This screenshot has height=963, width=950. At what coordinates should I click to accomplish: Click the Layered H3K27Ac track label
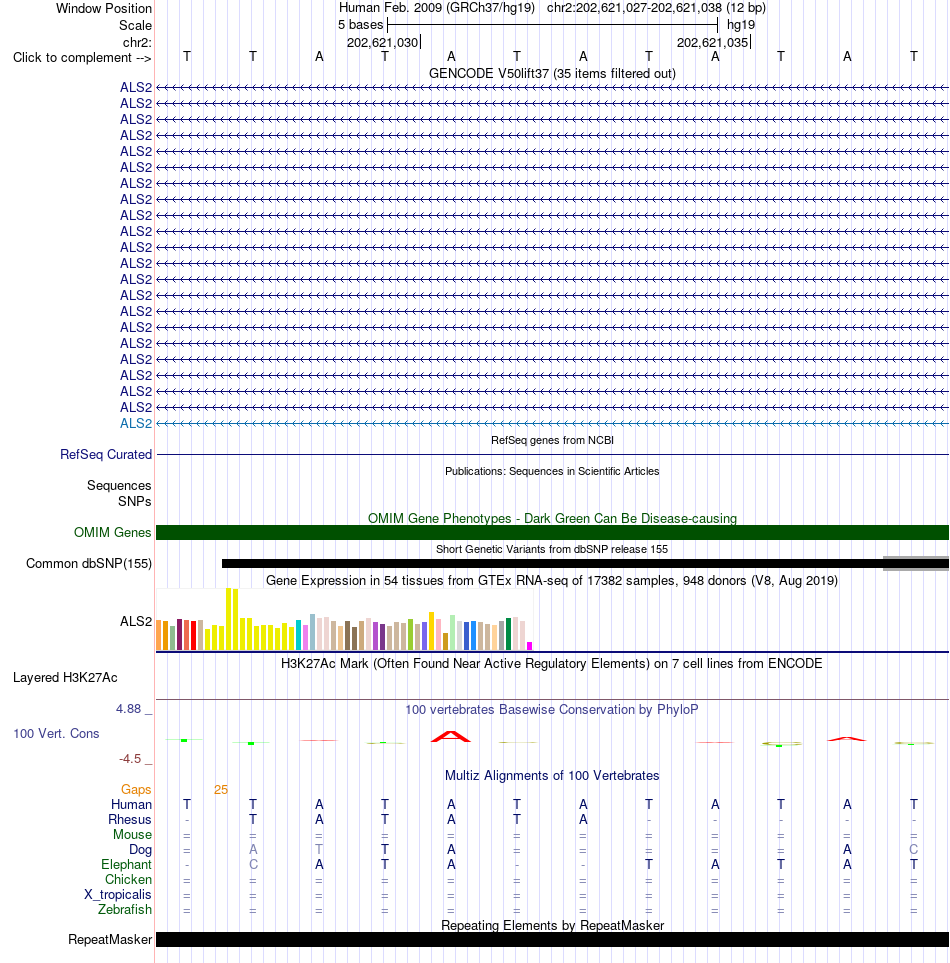(x=65, y=677)
